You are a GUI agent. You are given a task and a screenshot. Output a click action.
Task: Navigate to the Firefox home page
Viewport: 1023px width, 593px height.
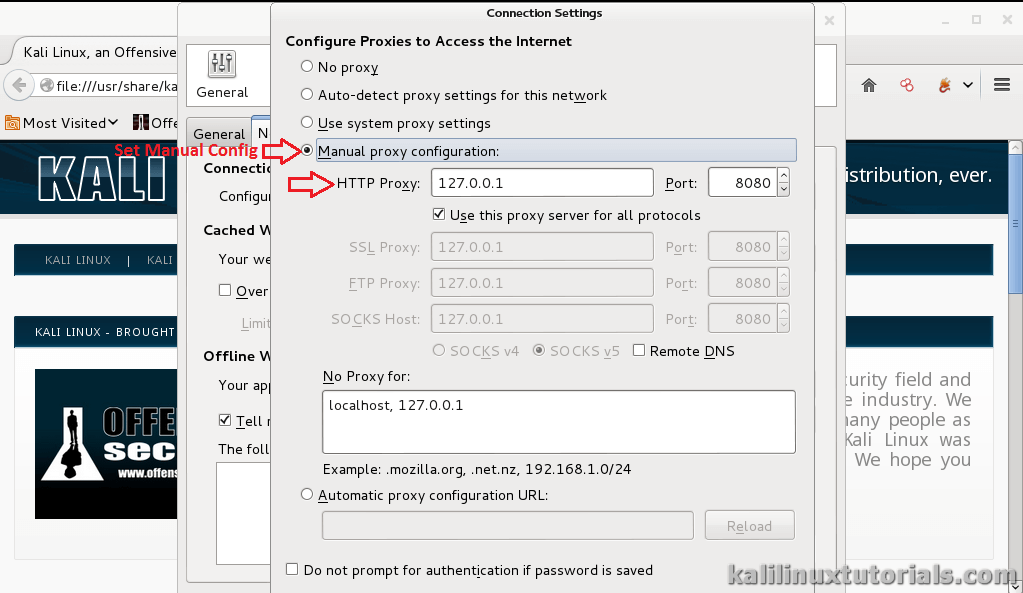[869, 85]
